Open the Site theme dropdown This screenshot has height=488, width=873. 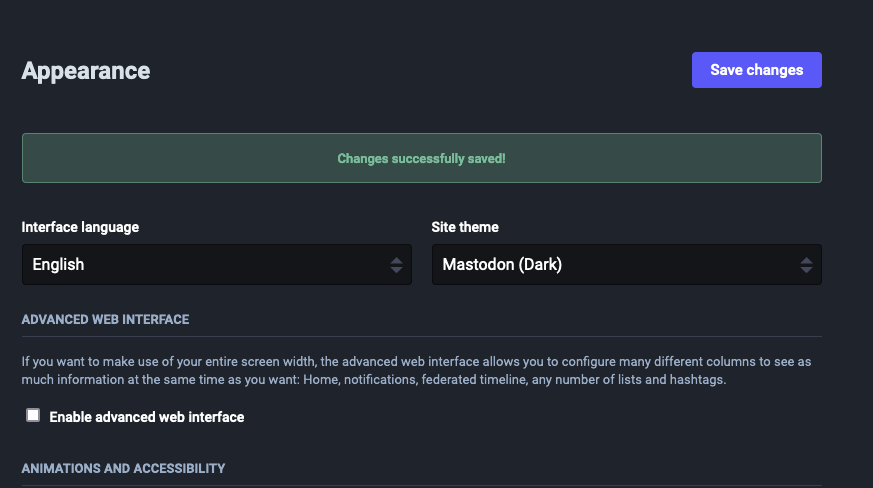[x=626, y=265]
